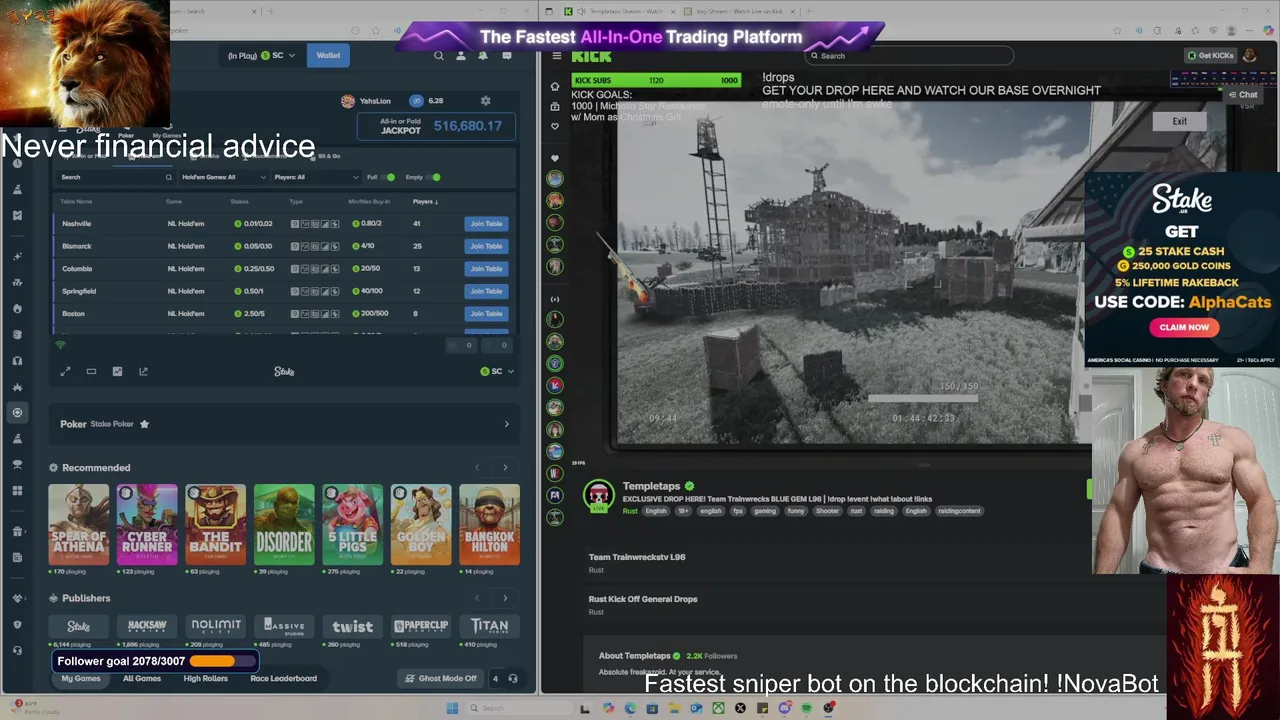The width and height of the screenshot is (1280, 720).
Task: Open SC dropdown below poker lobby
Action: pos(497,371)
